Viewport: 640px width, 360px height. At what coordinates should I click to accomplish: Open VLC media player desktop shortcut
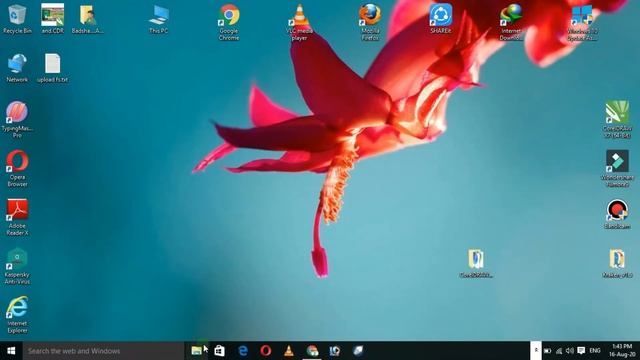tap(300, 22)
